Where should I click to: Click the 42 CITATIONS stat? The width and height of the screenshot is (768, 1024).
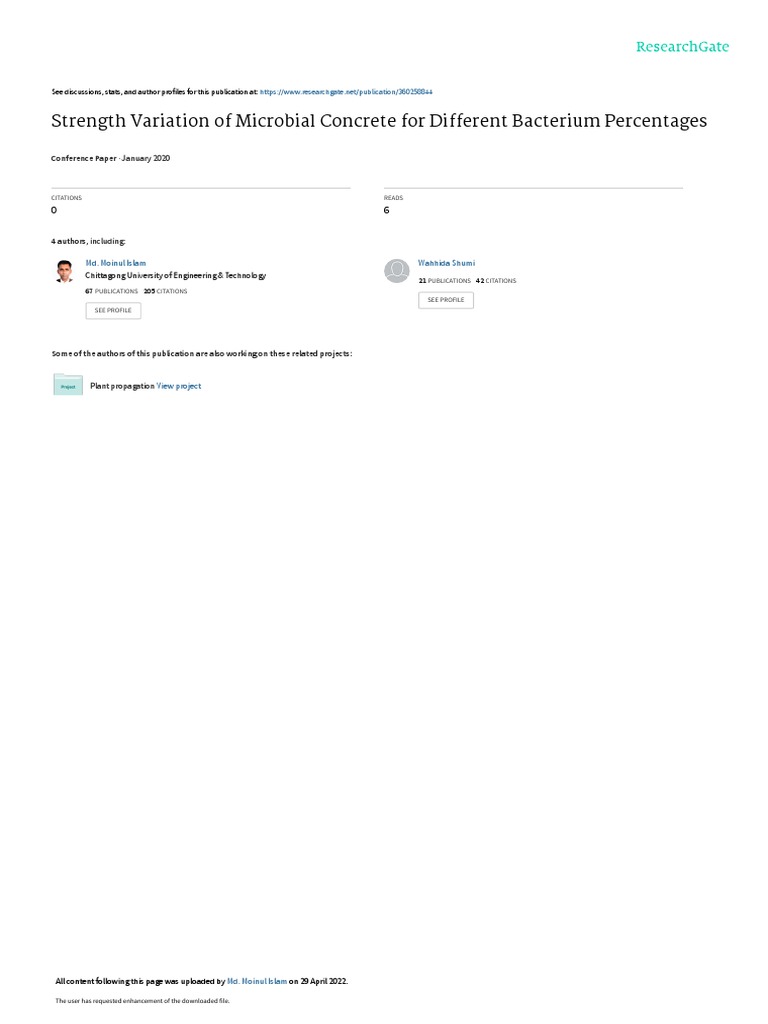[x=496, y=281]
